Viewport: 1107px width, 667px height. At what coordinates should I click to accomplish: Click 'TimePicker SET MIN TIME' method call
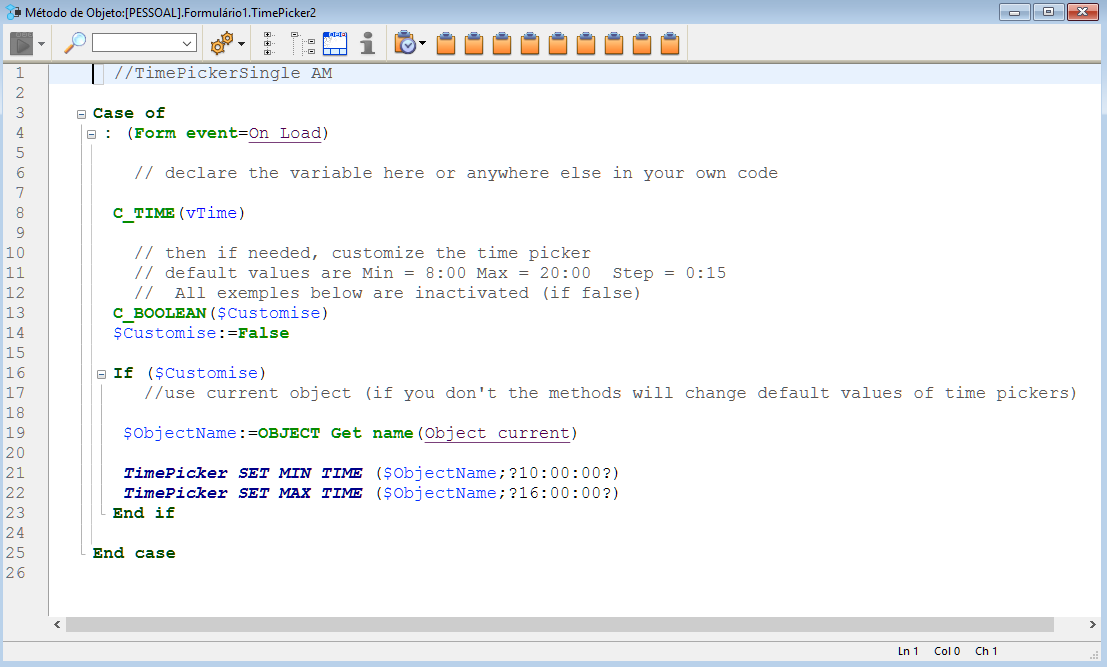[243, 473]
